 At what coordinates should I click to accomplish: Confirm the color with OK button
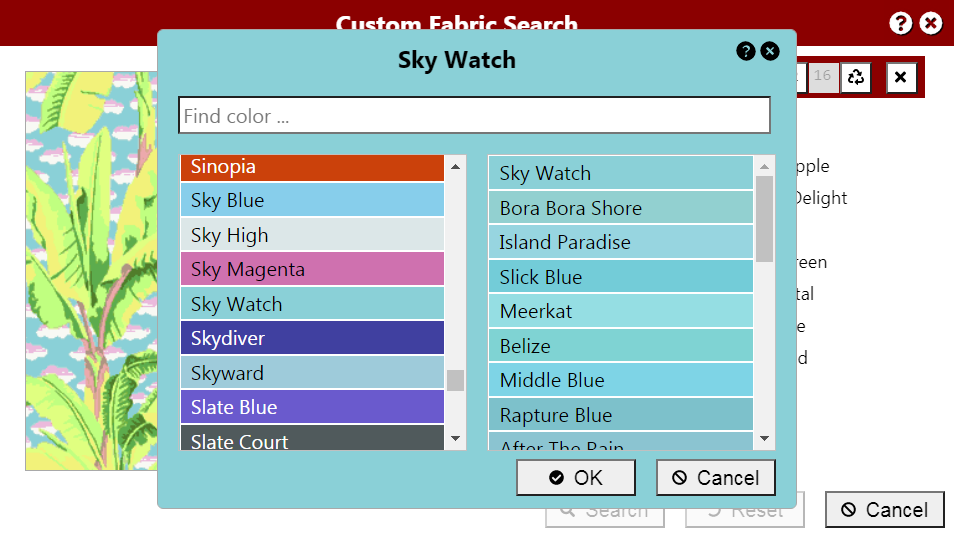point(576,478)
